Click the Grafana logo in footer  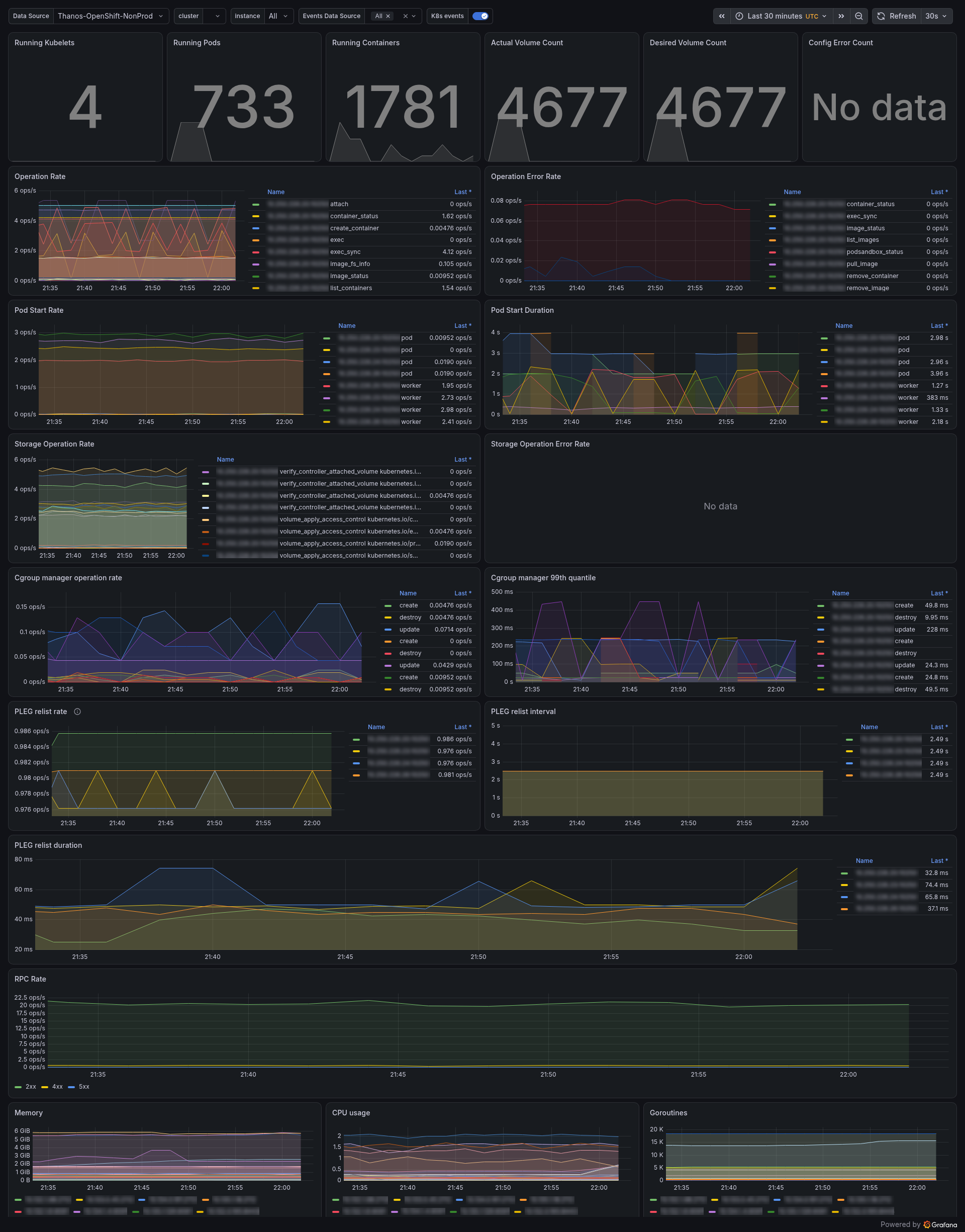click(940, 1224)
